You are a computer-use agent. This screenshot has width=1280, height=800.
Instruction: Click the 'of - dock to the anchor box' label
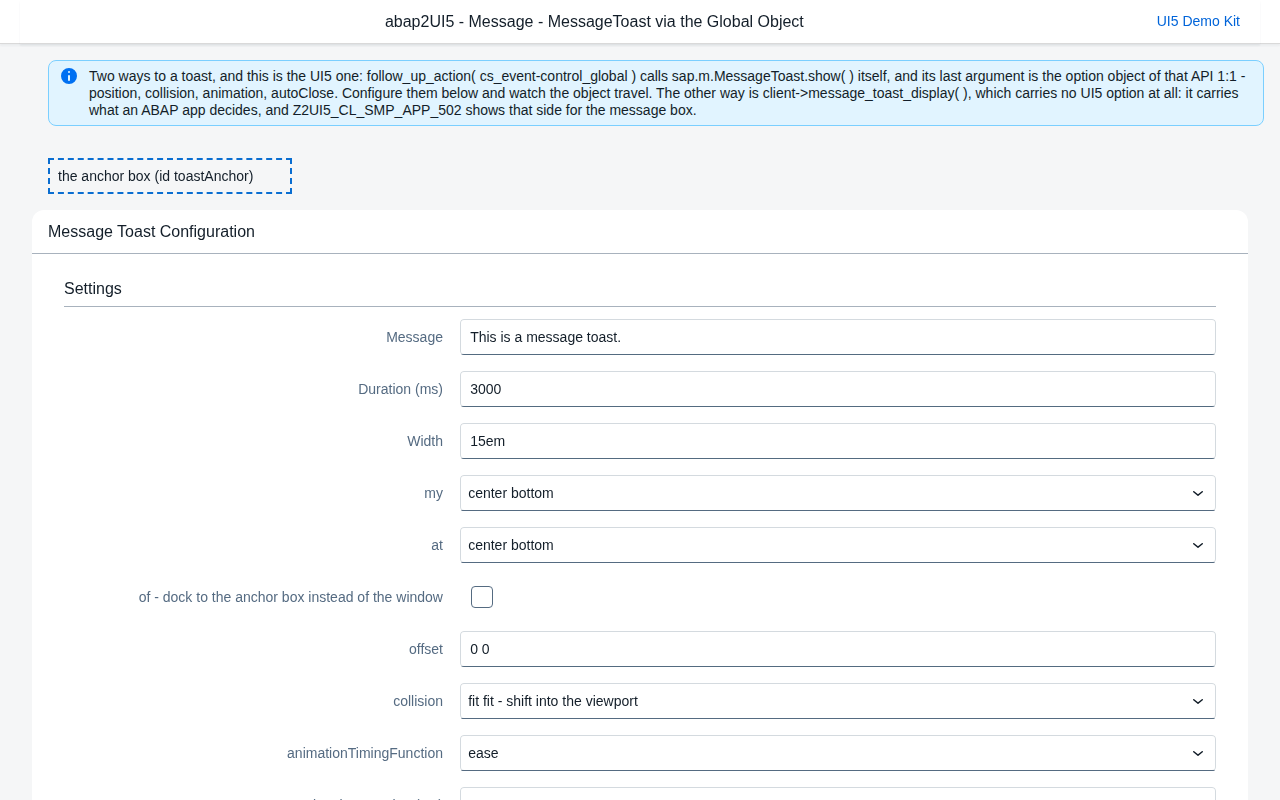(291, 597)
